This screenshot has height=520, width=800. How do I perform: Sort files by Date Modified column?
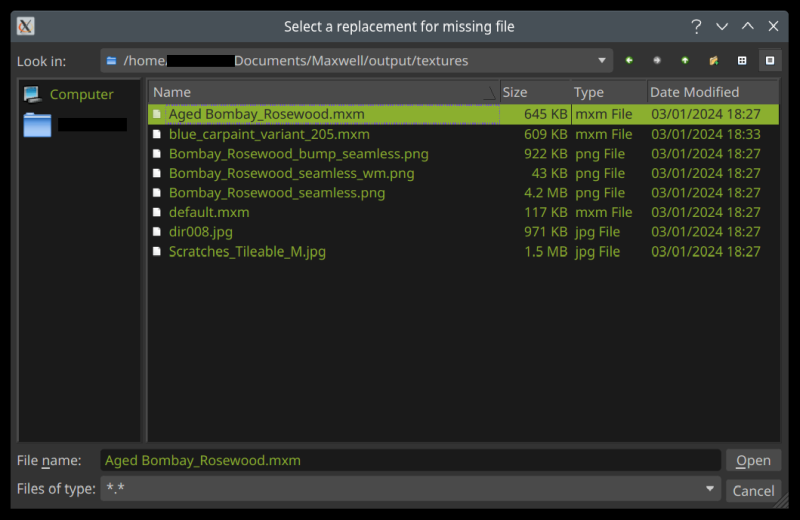(710, 92)
